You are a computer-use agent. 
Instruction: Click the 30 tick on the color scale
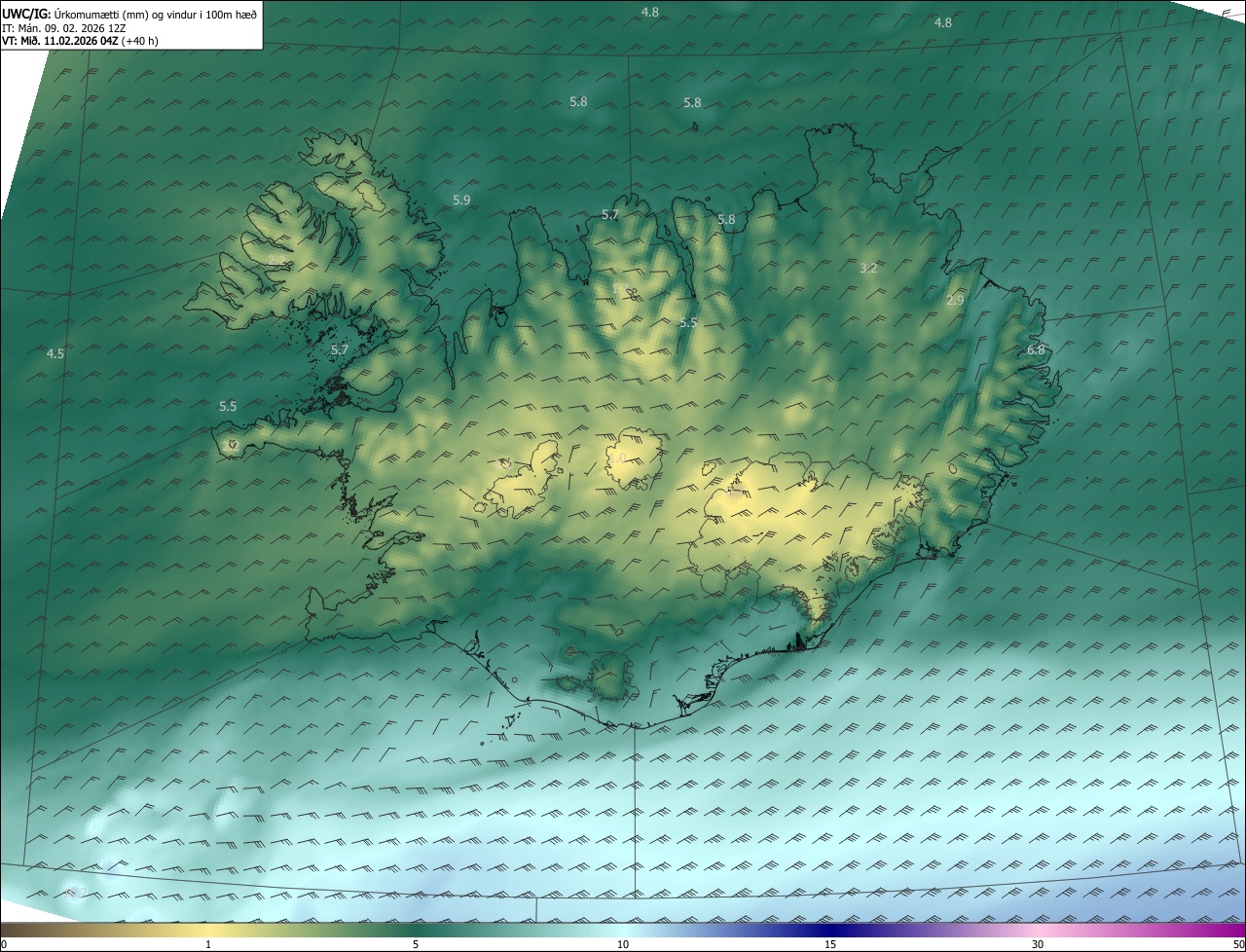point(1038,944)
